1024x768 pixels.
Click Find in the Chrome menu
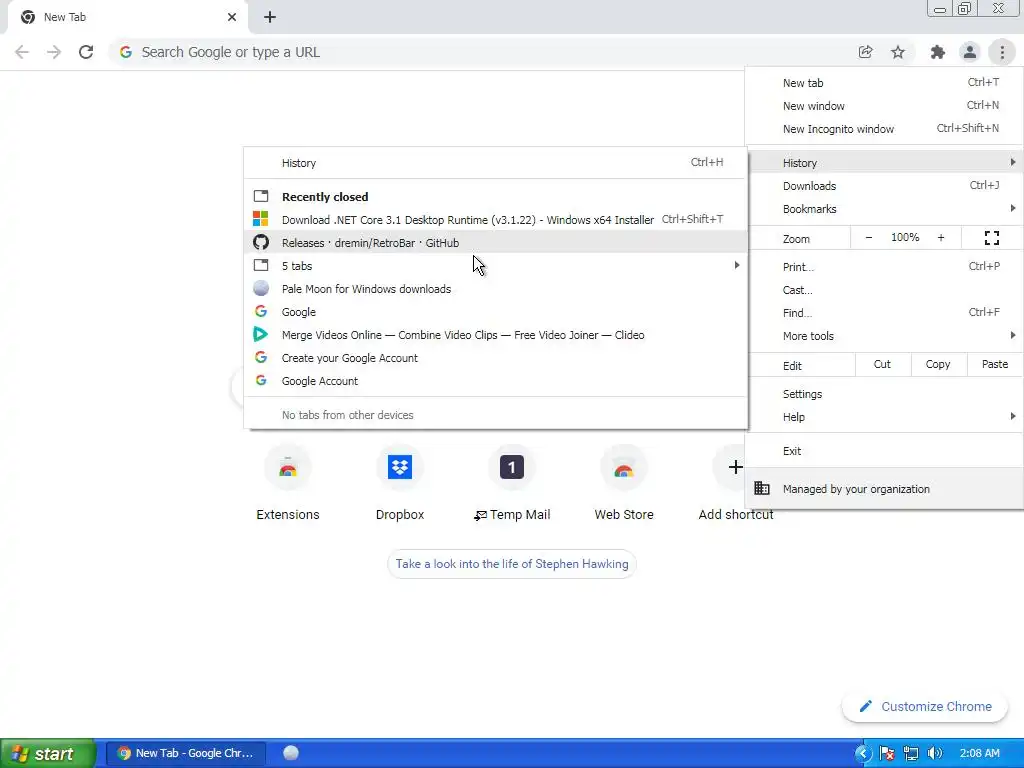click(x=884, y=313)
